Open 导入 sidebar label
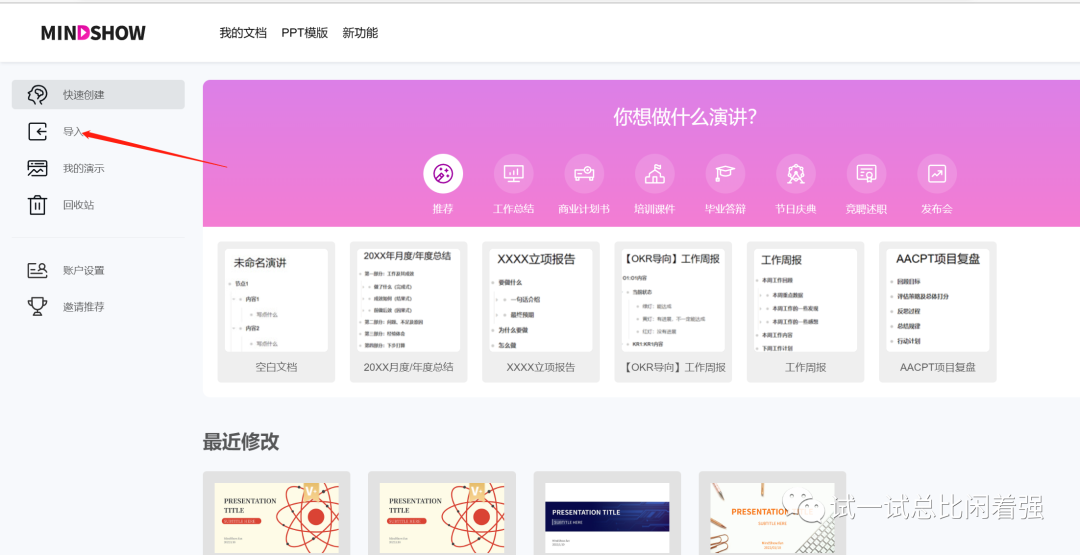The width and height of the screenshot is (1080, 555). (73, 132)
